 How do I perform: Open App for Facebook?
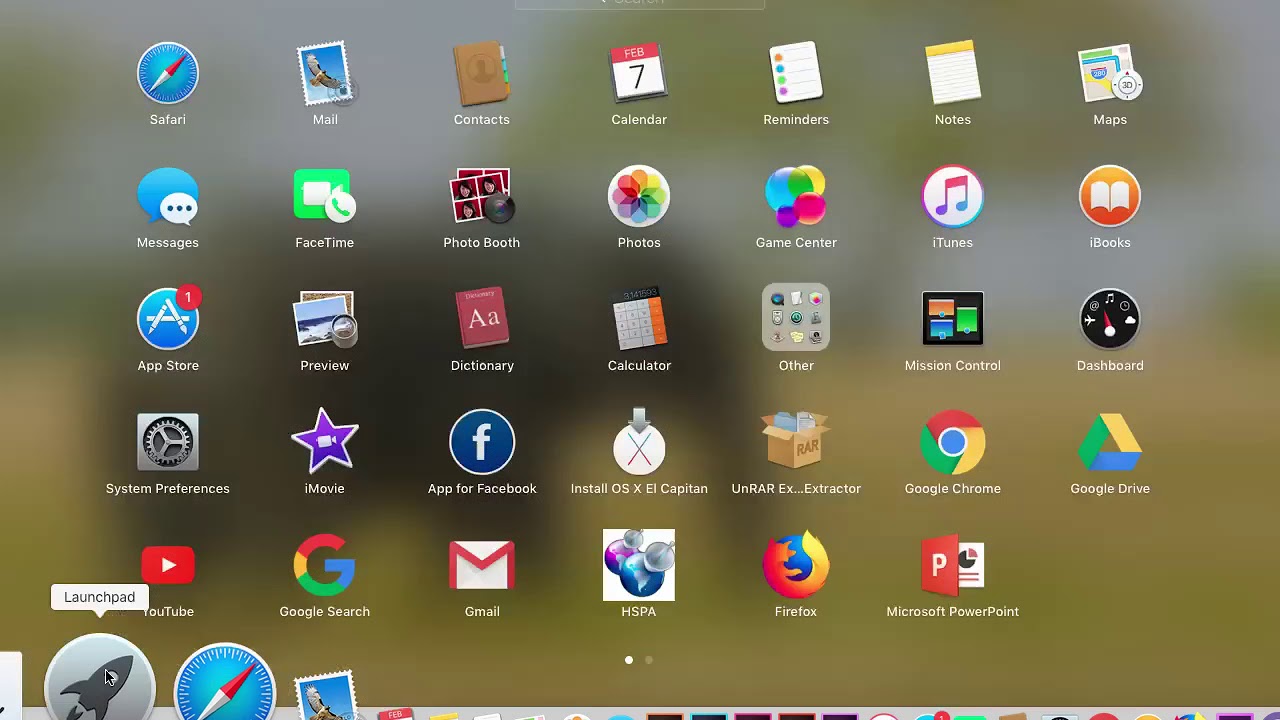coord(482,443)
